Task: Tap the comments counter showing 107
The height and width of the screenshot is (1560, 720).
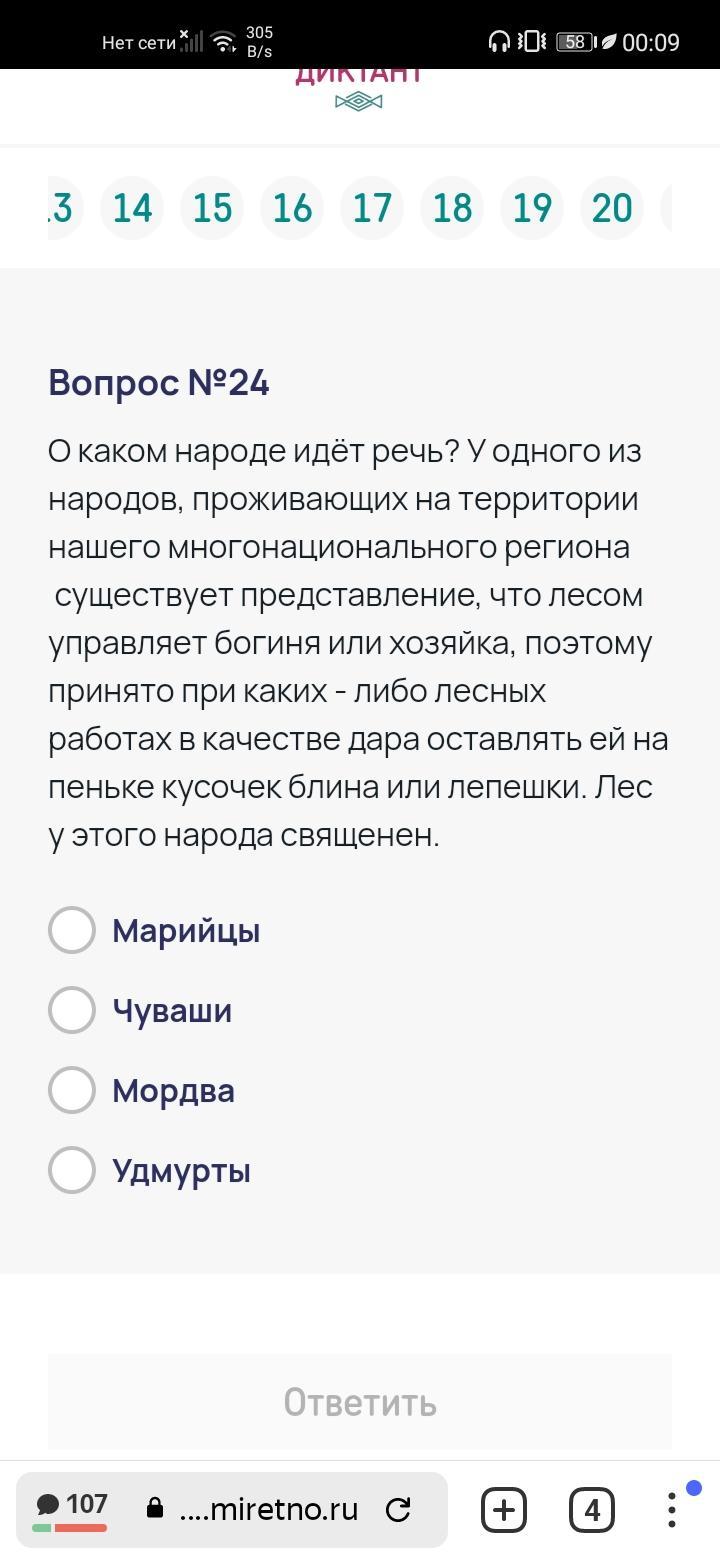Action: click(x=71, y=1507)
